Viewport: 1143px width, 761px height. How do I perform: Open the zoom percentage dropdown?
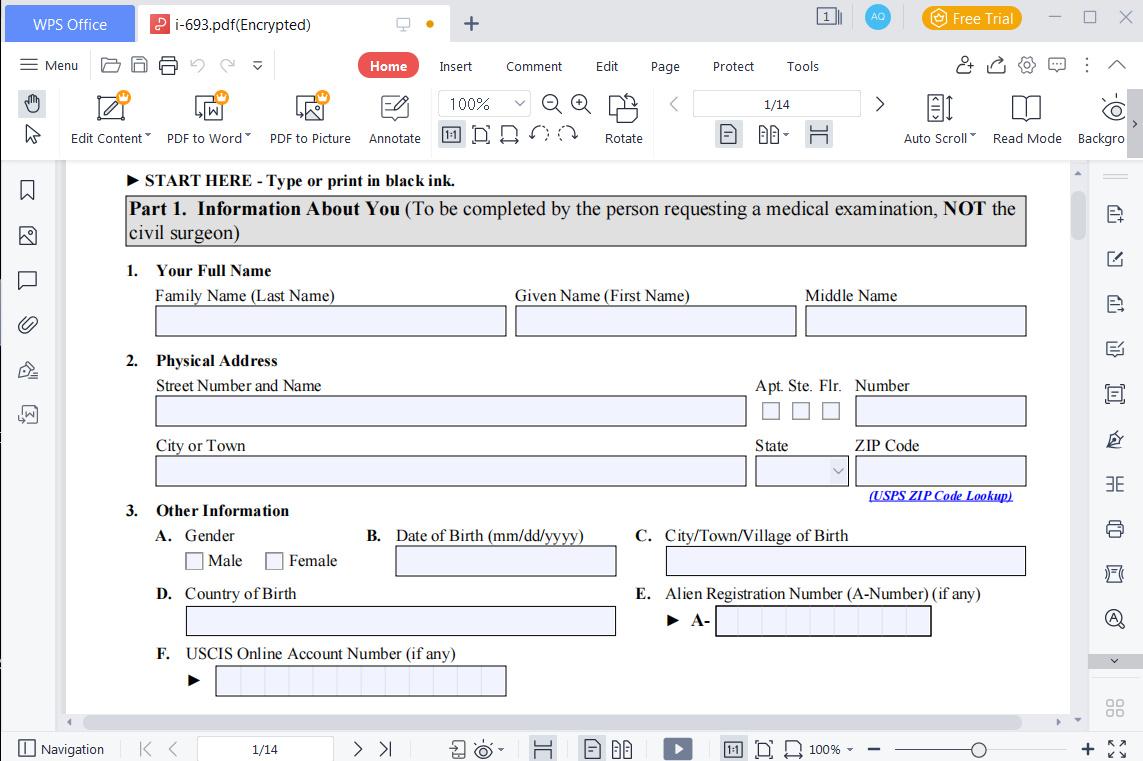520,103
